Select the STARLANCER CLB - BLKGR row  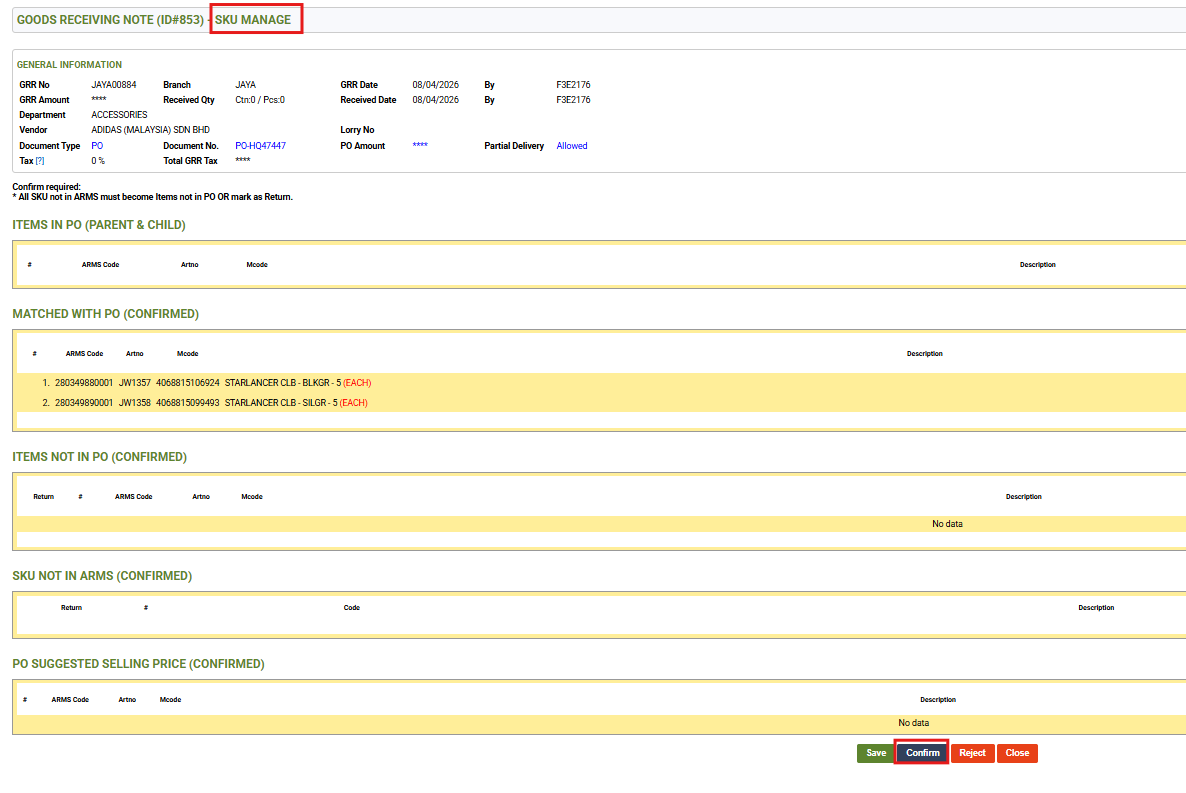[x=278, y=383]
